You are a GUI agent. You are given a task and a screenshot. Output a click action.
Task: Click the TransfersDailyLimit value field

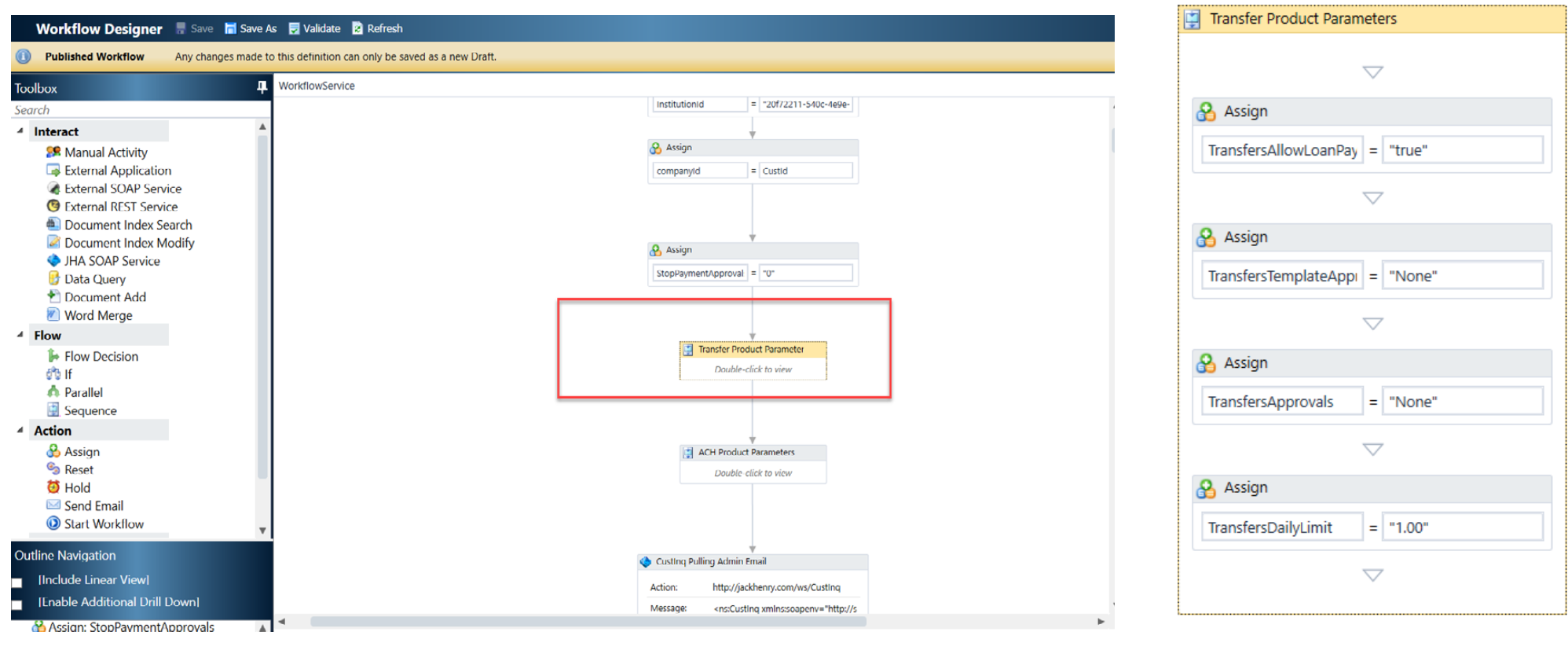1462,527
